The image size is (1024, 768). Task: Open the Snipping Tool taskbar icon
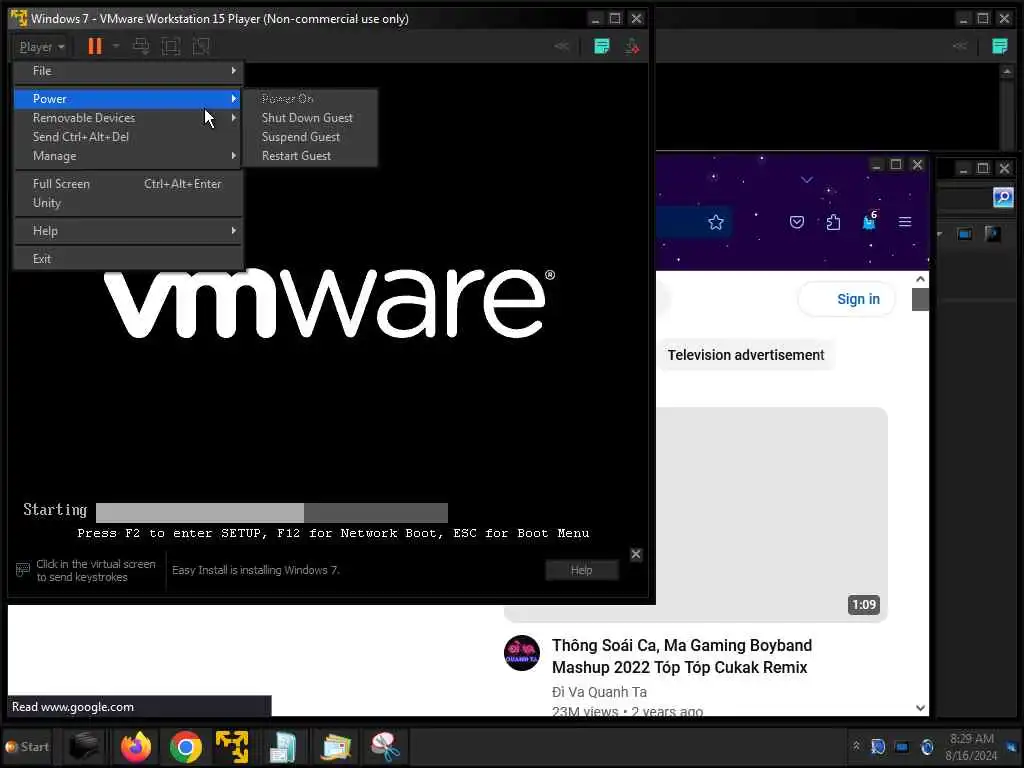tap(385, 746)
